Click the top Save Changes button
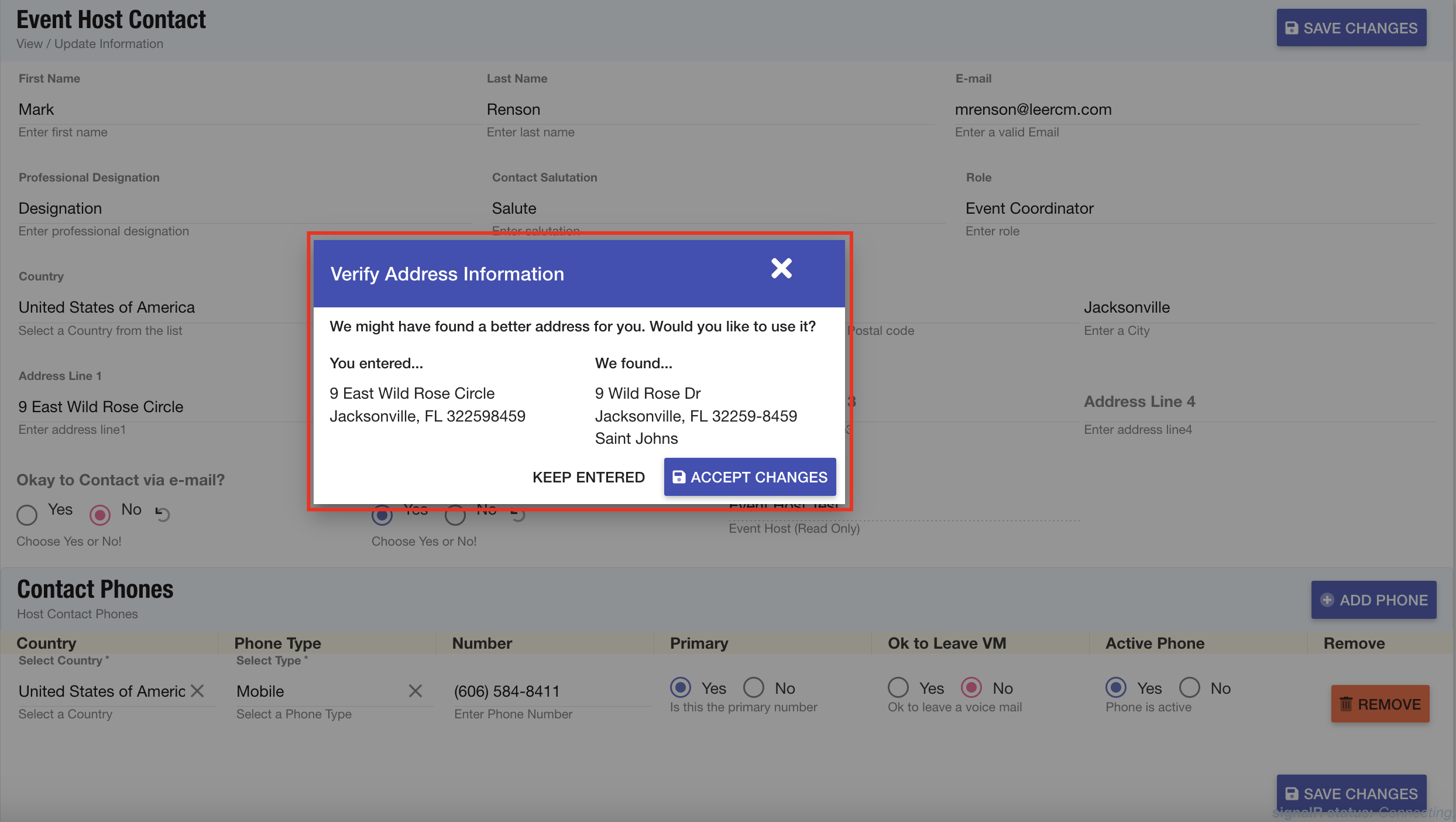 (1351, 28)
